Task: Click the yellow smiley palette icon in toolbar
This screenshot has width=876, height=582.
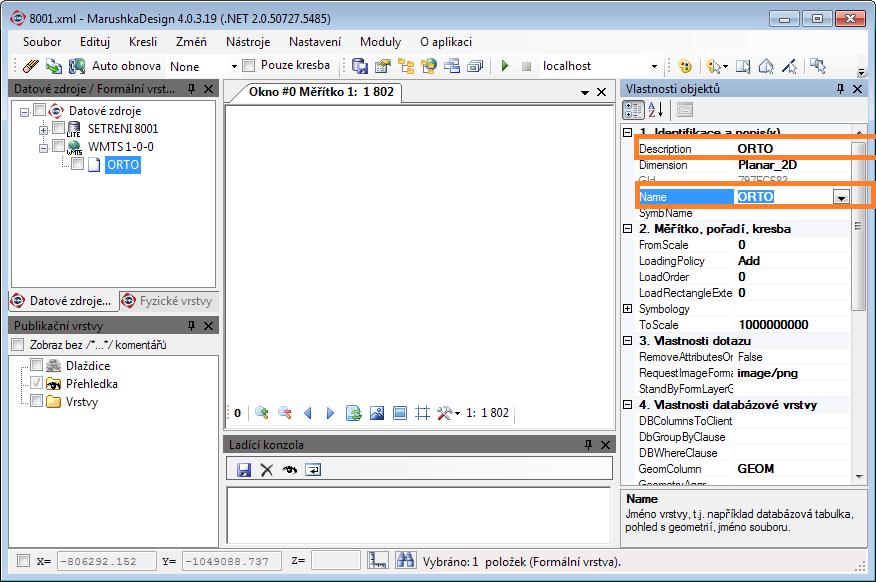Action: (684, 66)
